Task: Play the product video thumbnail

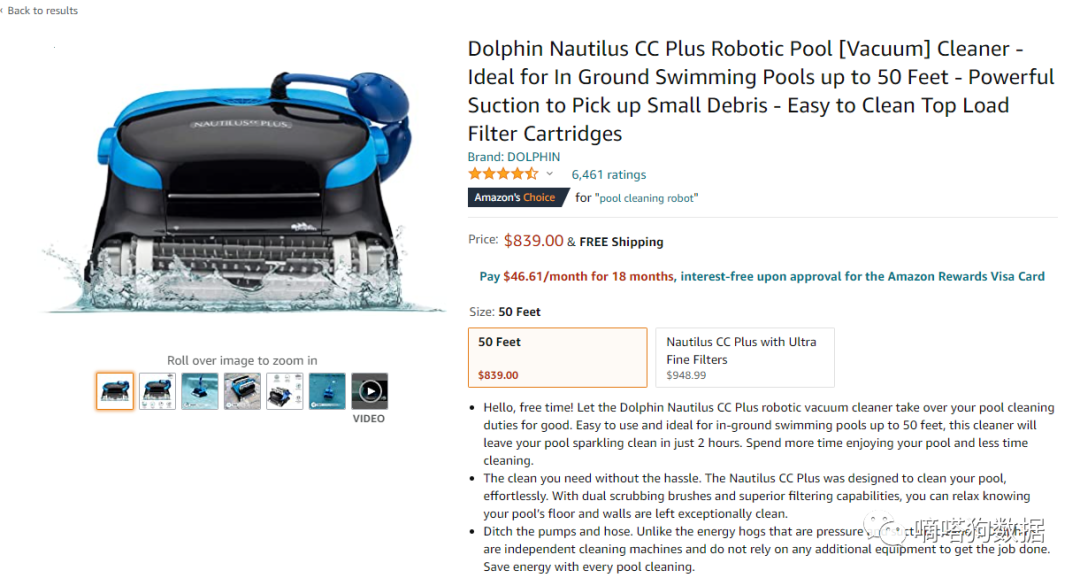Action: (370, 391)
